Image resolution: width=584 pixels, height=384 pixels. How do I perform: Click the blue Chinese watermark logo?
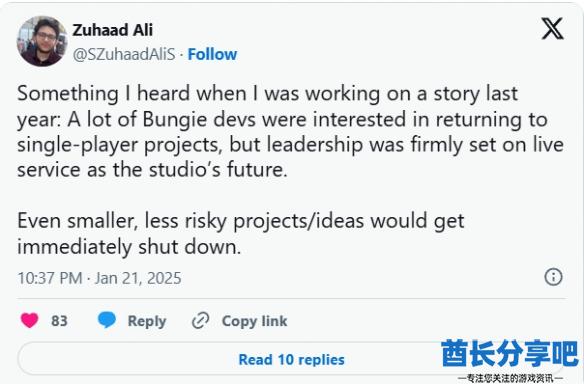click(510, 353)
